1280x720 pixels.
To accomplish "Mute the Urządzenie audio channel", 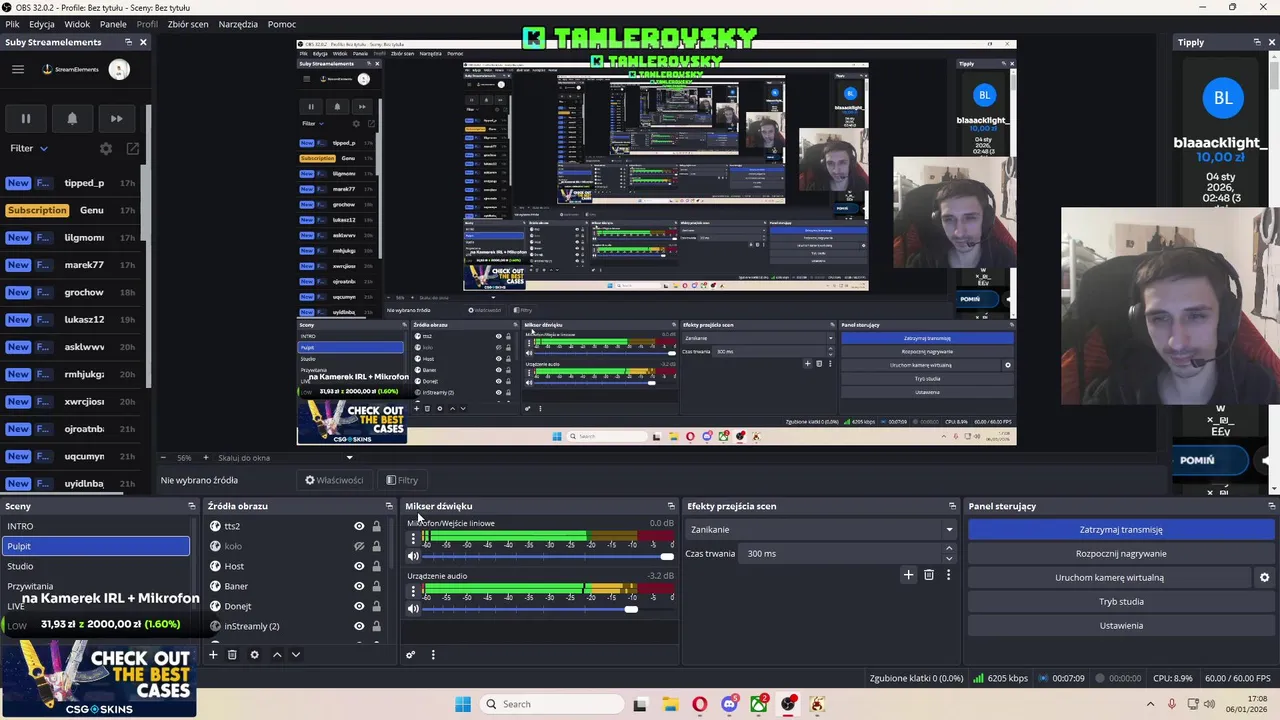I will [413, 609].
